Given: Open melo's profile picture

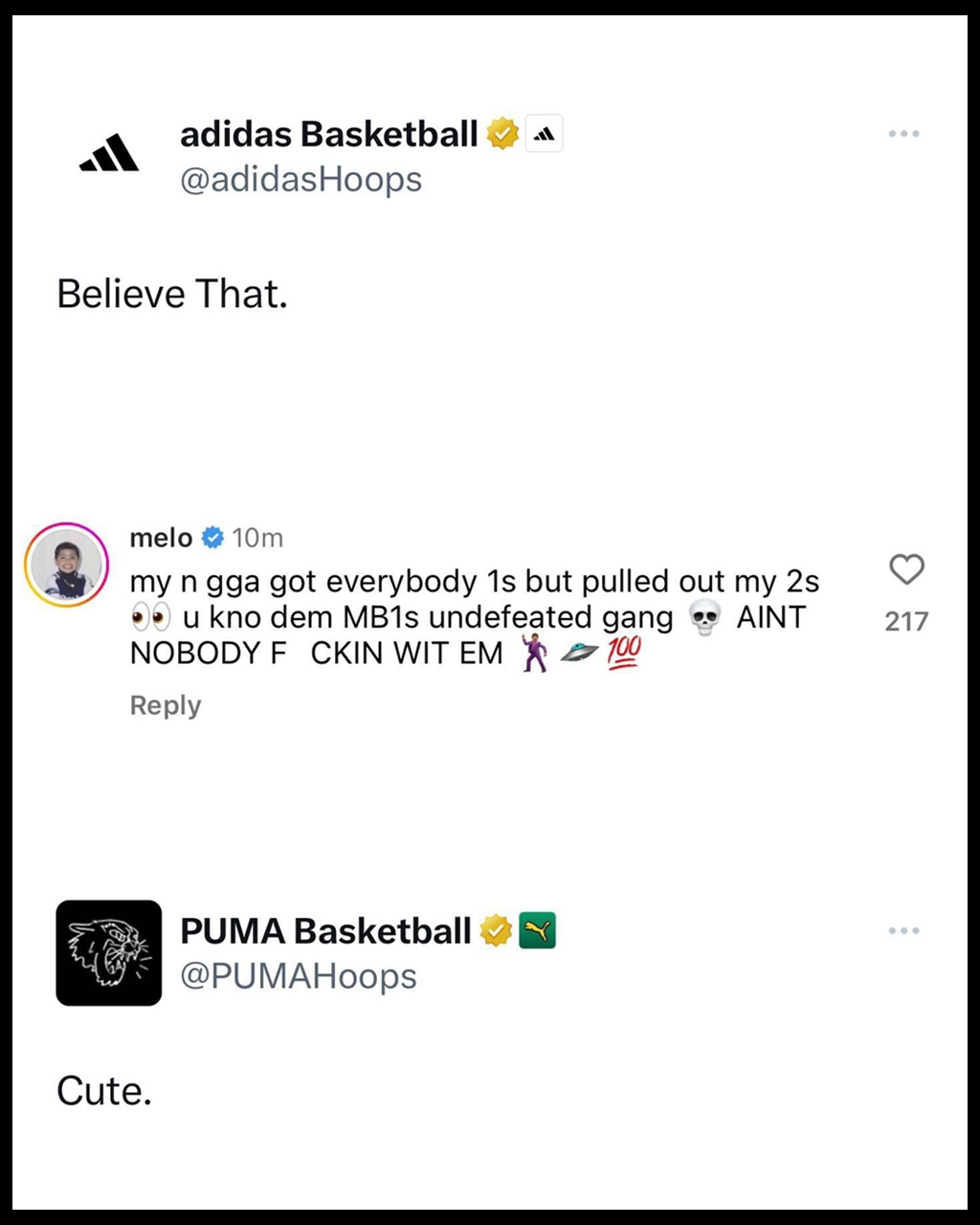Looking at the screenshot, I should click(x=66, y=565).
